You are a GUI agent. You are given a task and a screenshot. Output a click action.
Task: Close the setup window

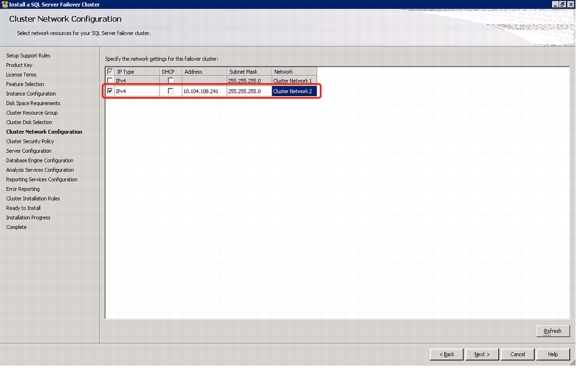point(571,4)
